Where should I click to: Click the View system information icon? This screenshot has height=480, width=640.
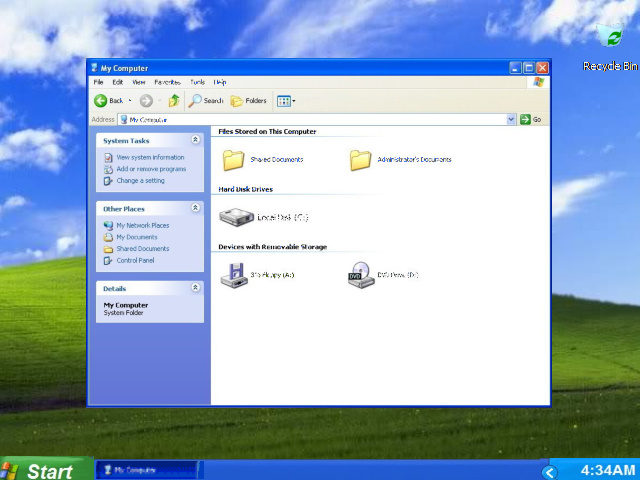point(108,157)
